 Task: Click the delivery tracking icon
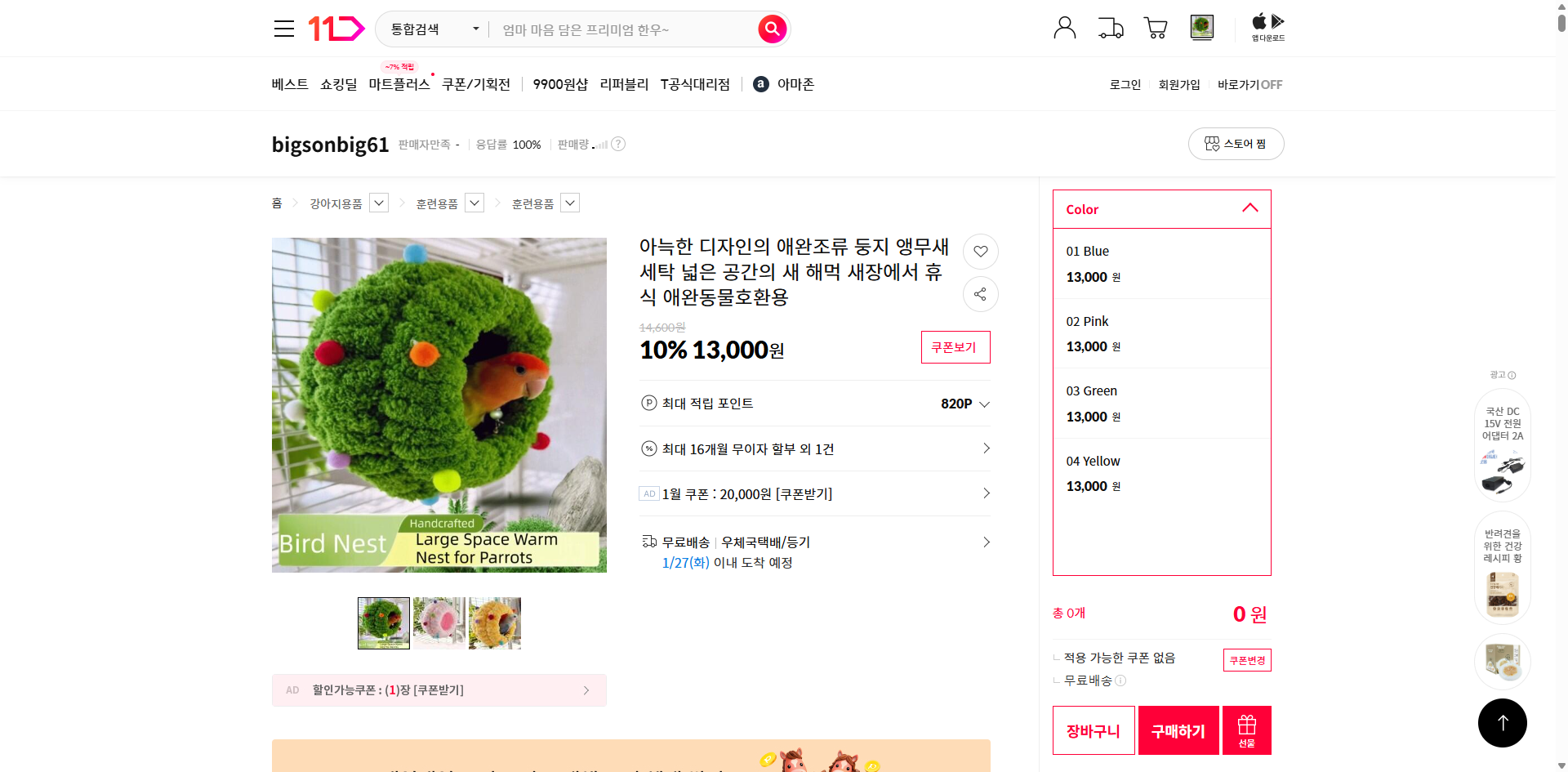coord(1110,27)
